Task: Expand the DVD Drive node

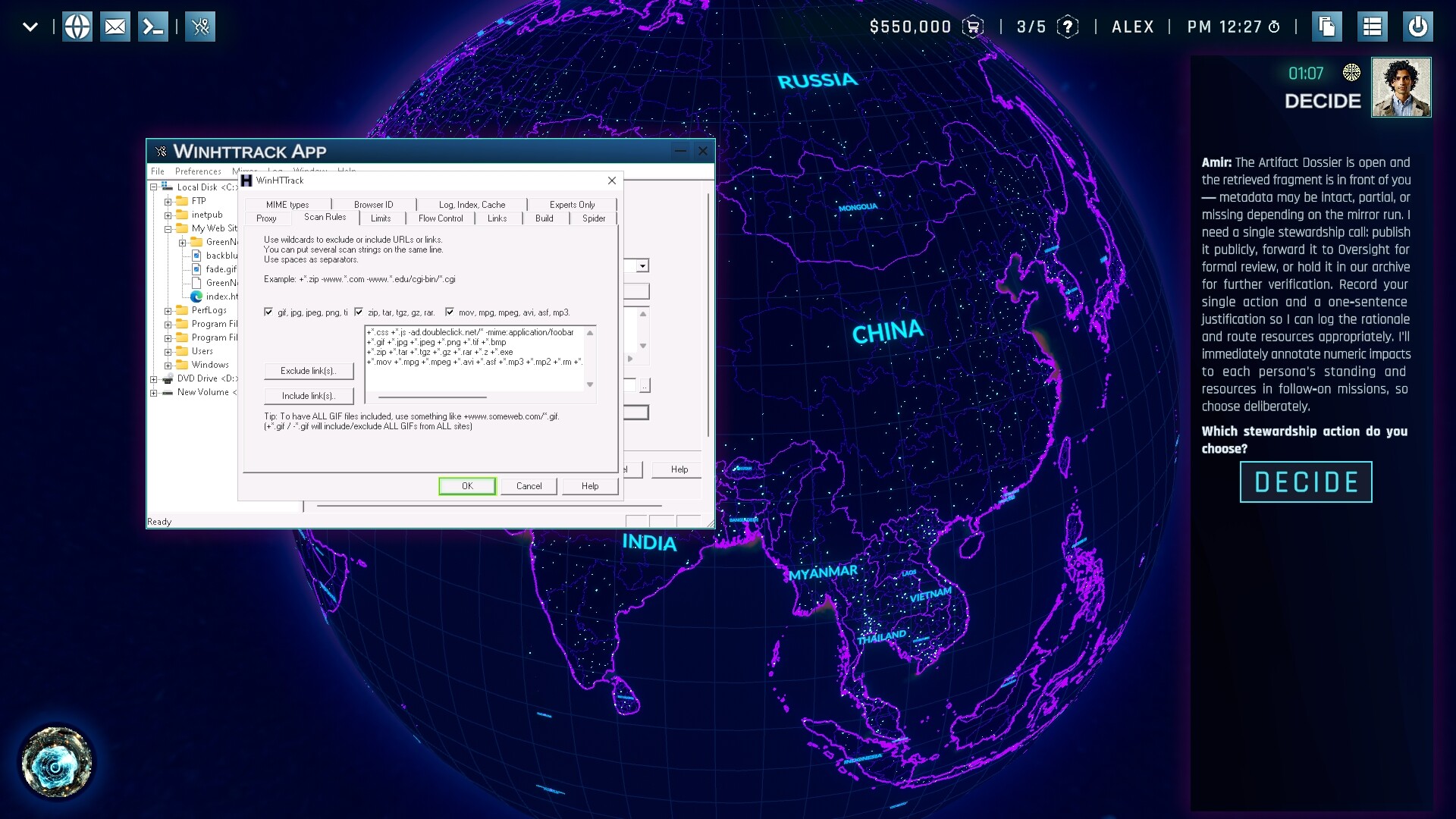Action: coord(155,378)
